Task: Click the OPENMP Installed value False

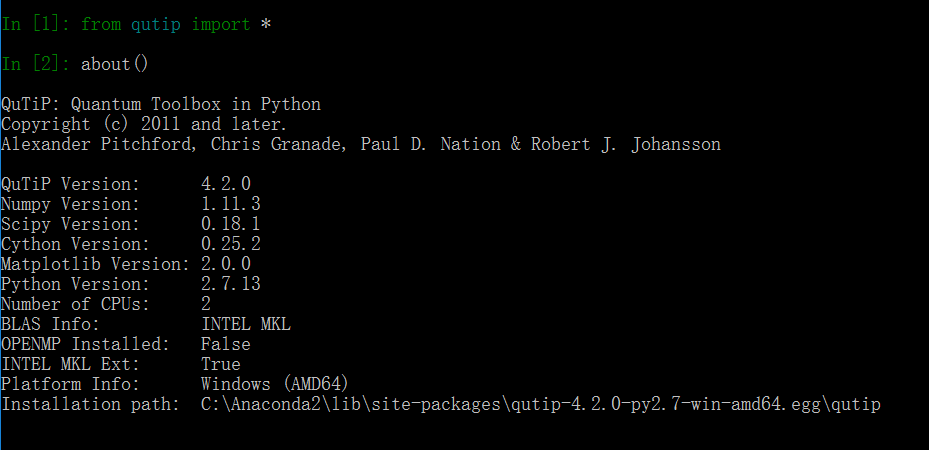Action: tap(226, 344)
